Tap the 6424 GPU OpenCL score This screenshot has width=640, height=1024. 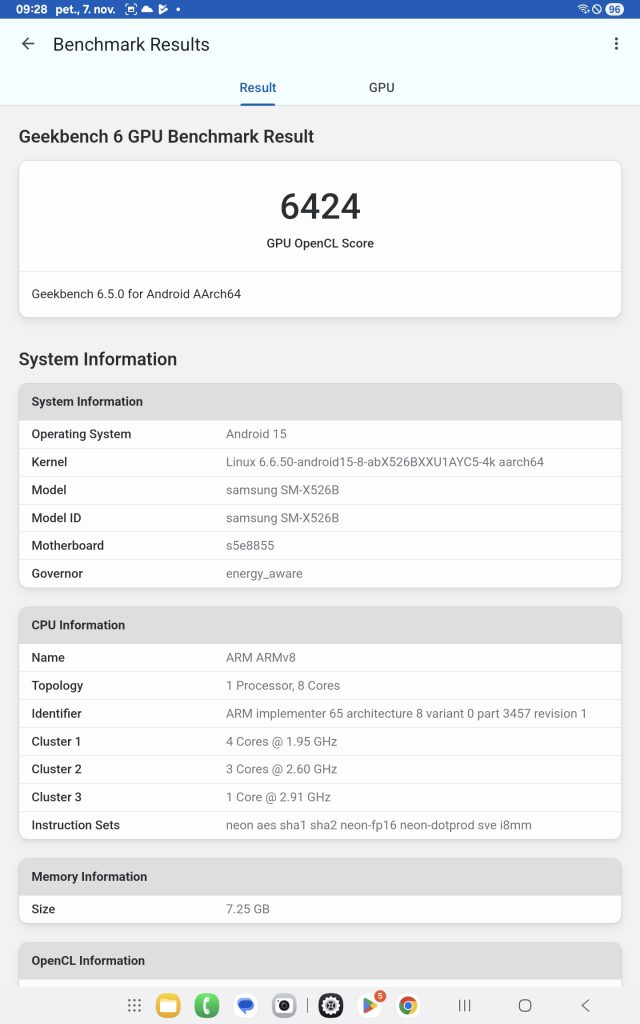pyautogui.click(x=320, y=207)
